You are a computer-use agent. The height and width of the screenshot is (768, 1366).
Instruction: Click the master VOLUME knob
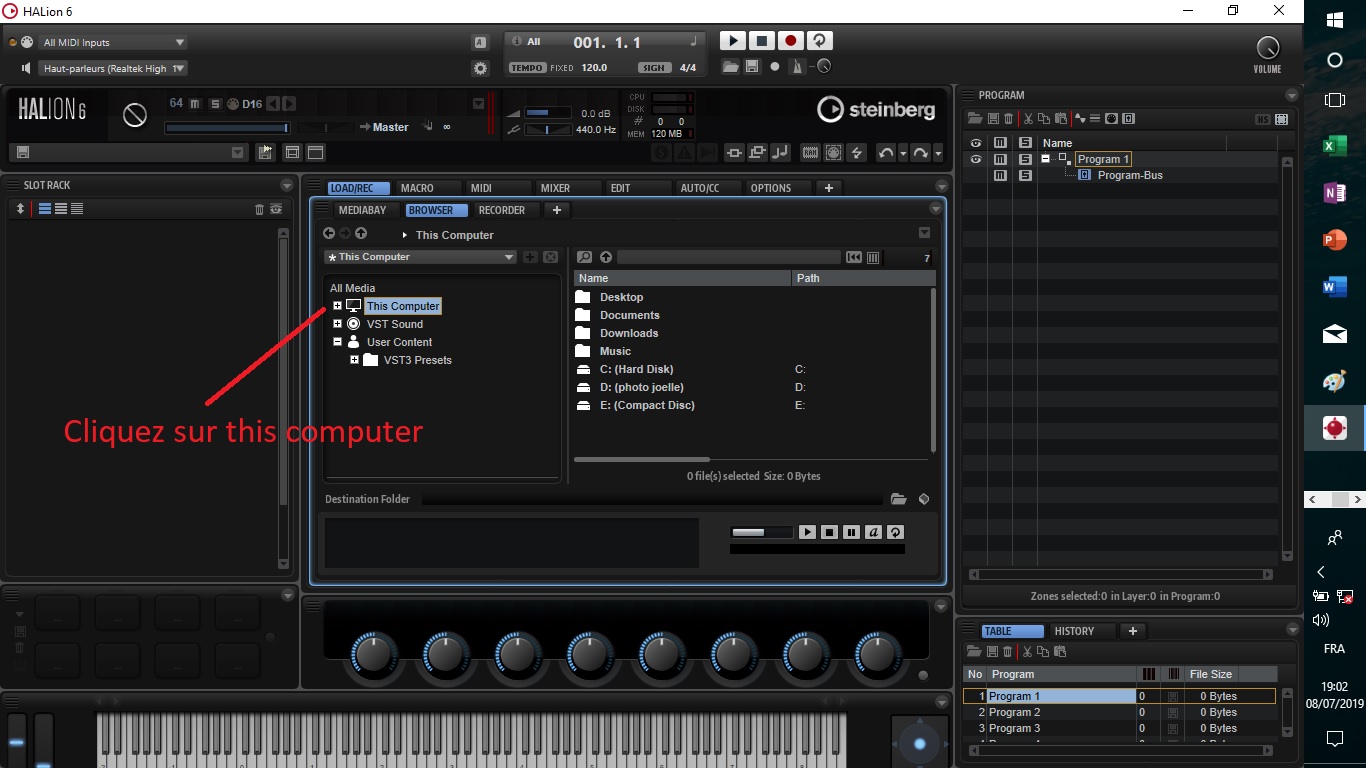[x=1267, y=48]
